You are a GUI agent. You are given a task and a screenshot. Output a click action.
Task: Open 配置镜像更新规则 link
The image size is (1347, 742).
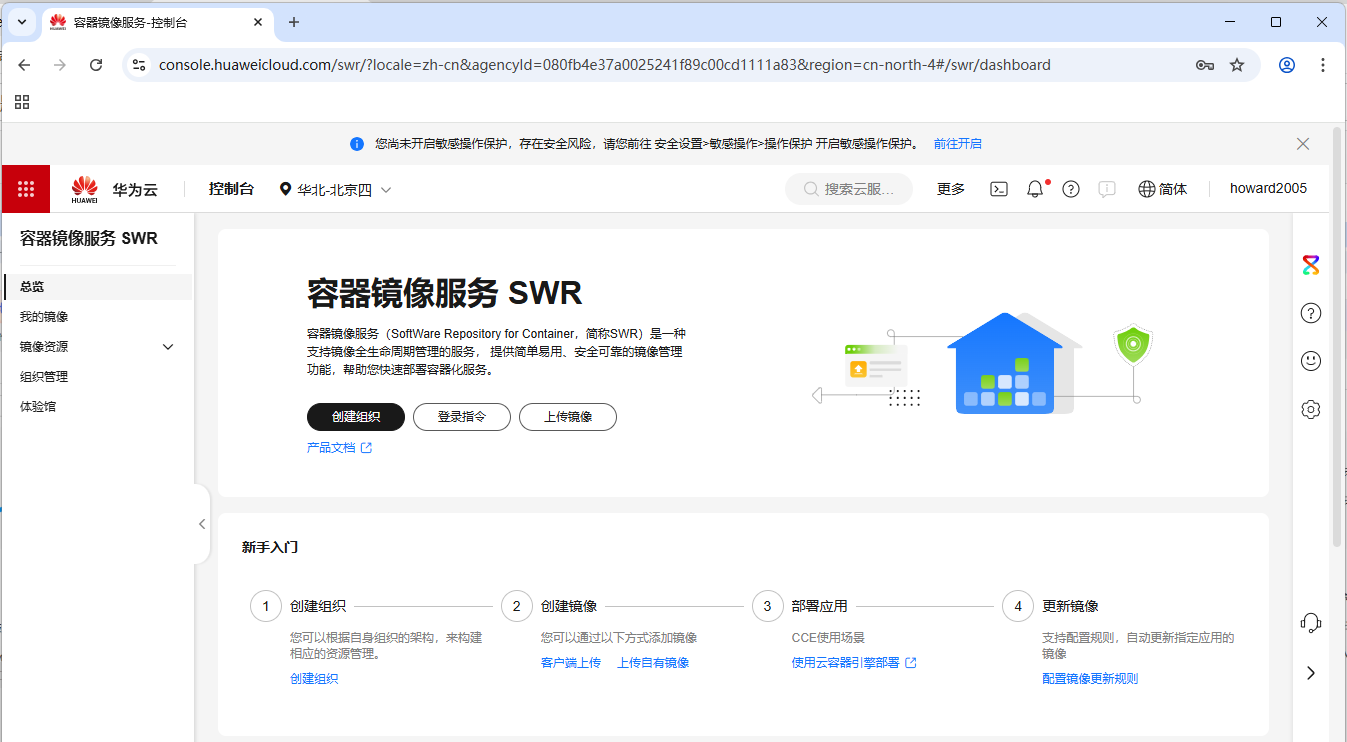[x=1090, y=679]
